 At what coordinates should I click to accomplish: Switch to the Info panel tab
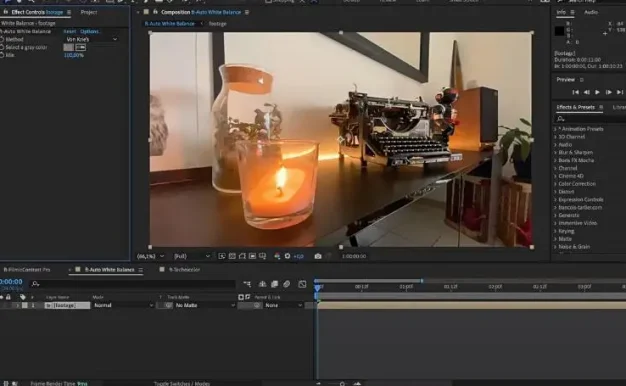(x=561, y=12)
